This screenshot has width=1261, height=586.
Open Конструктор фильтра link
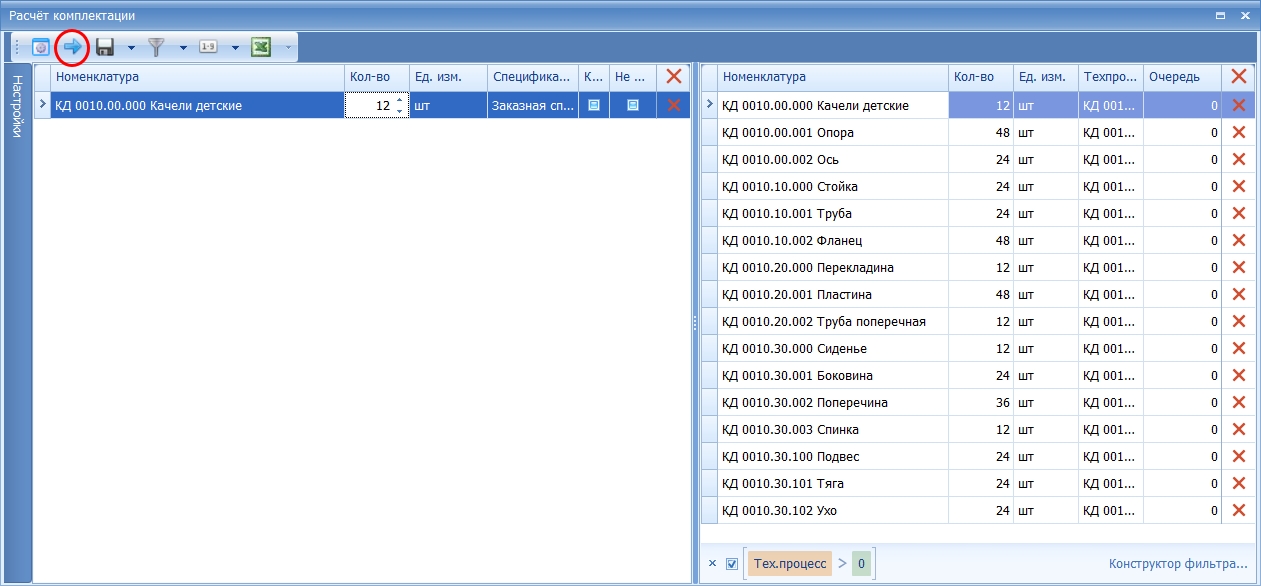[x=1178, y=564]
